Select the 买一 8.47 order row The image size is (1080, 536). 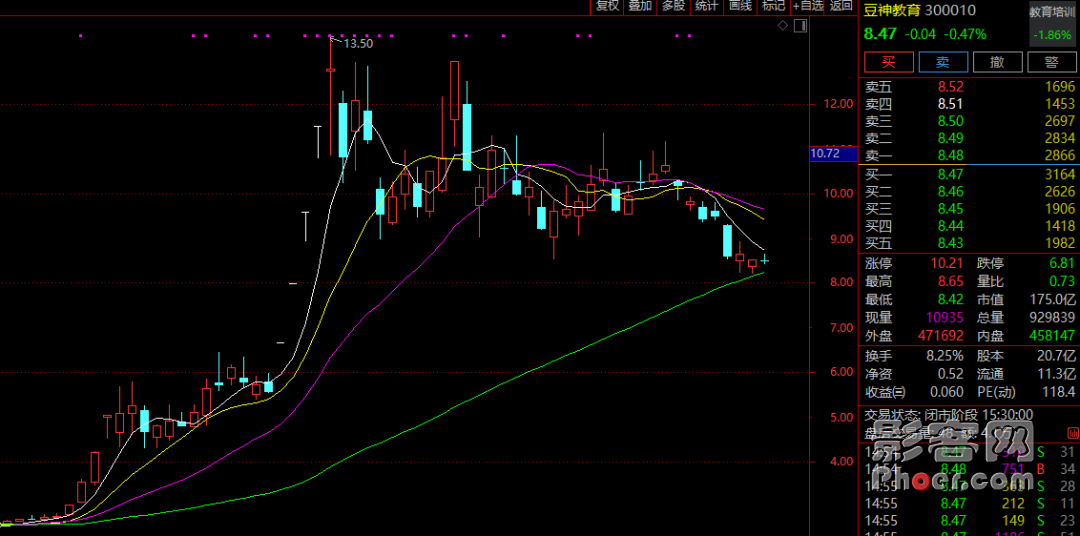coord(969,174)
